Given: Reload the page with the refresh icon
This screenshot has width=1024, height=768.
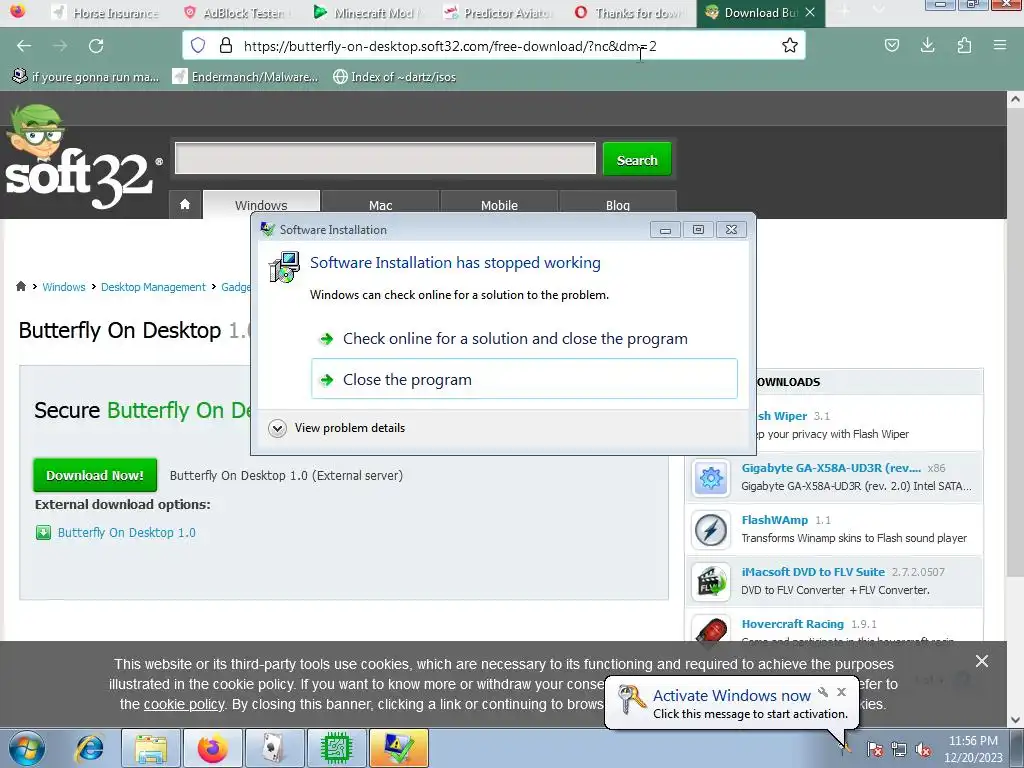Looking at the screenshot, I should (96, 46).
